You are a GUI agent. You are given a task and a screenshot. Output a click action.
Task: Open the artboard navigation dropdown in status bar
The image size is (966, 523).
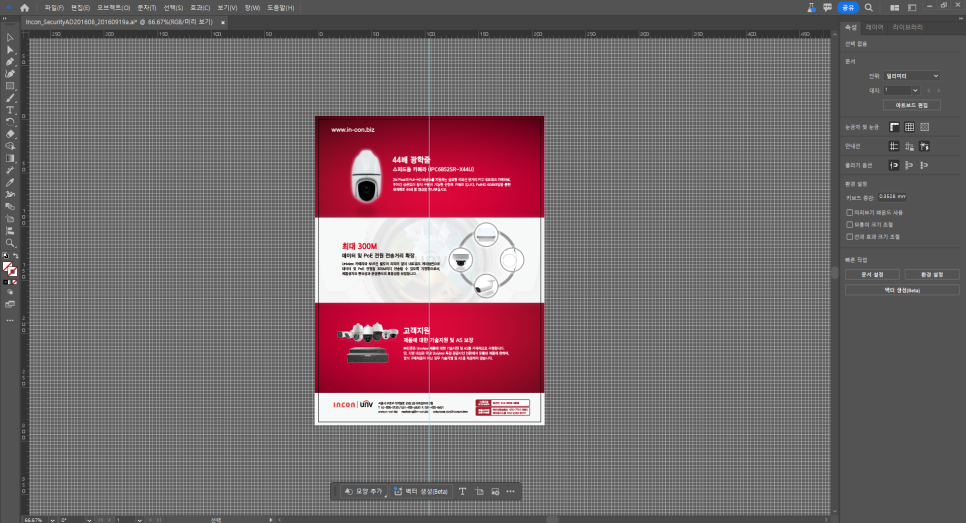[x=140, y=520]
